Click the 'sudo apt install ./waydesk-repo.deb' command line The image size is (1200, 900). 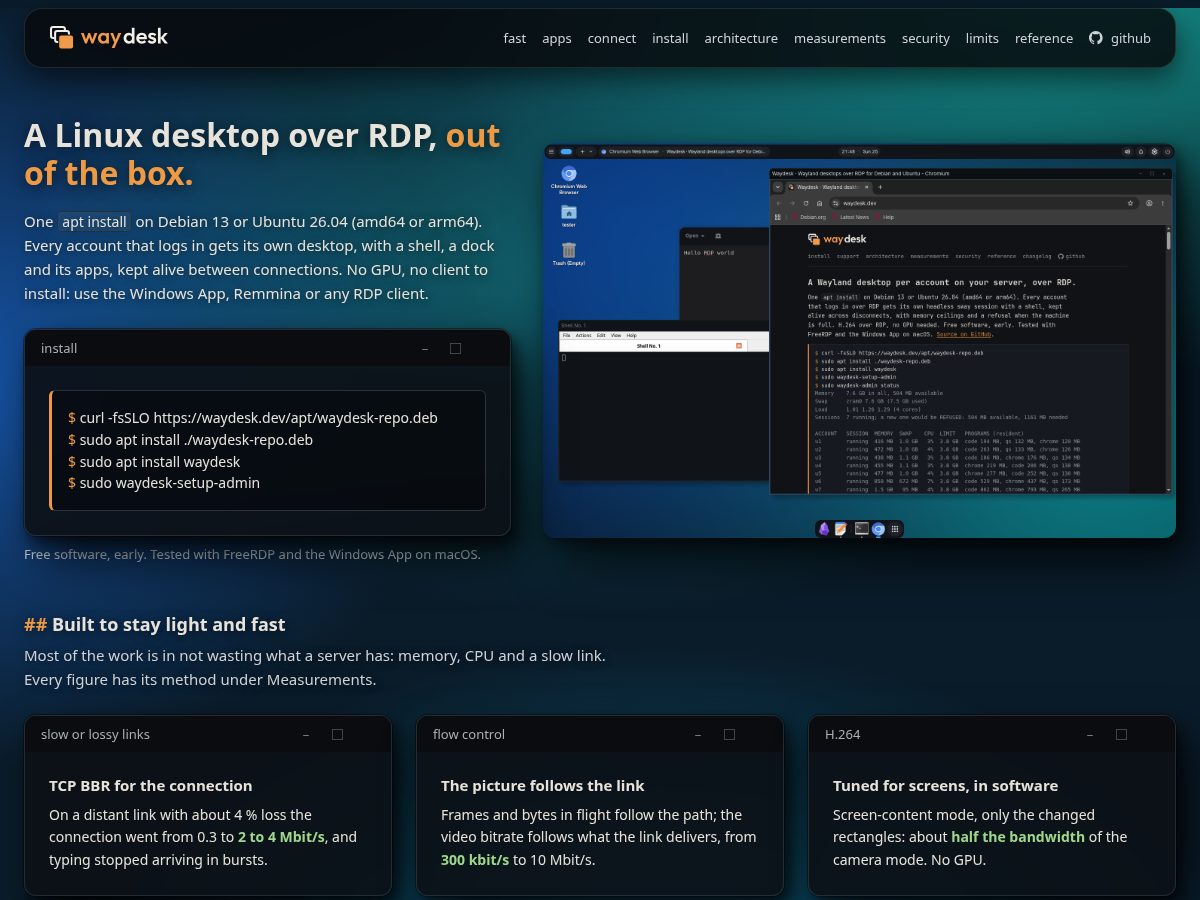click(x=190, y=440)
